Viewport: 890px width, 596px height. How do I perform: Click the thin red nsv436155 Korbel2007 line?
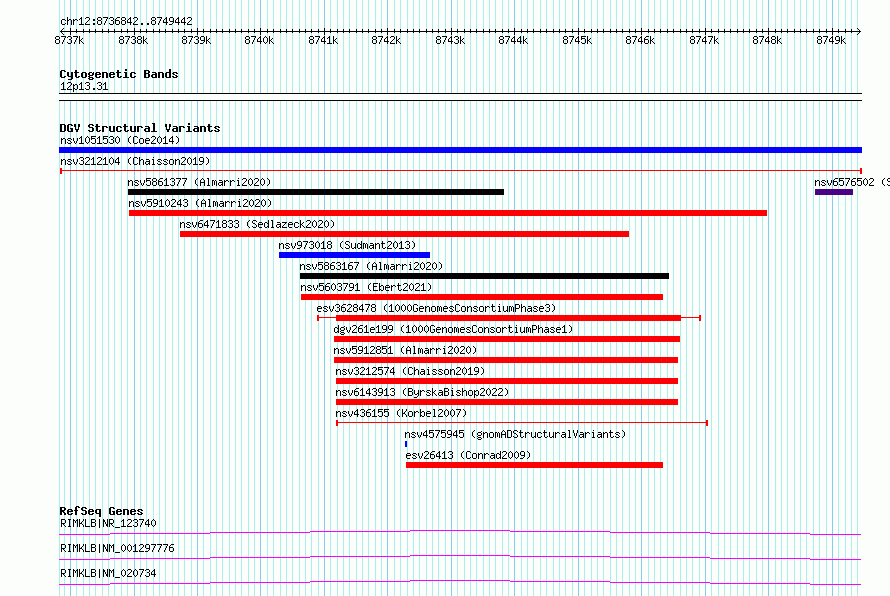pos(522,423)
